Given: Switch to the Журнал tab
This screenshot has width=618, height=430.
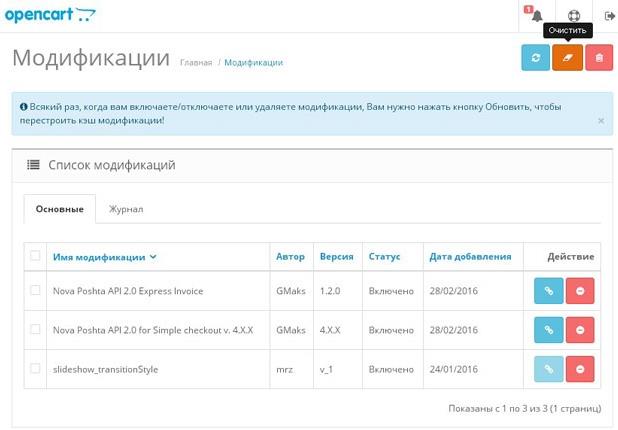Looking at the screenshot, I should click(x=126, y=209).
